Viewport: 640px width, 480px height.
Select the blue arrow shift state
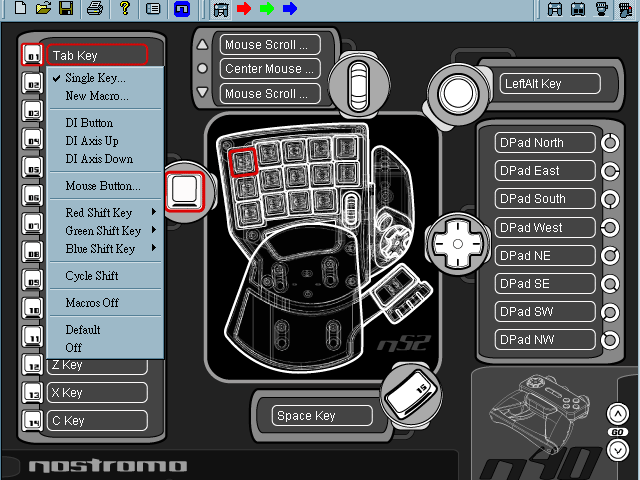pos(289,9)
